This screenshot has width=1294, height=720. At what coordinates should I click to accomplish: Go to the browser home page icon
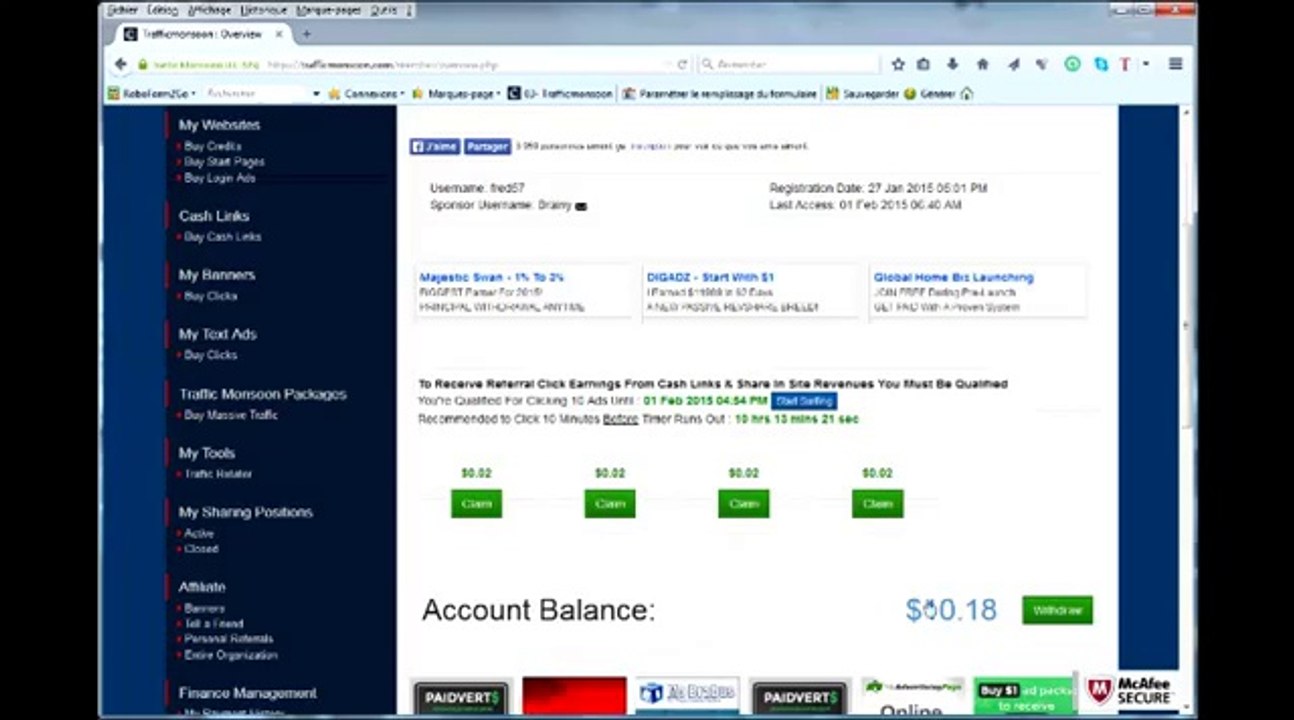click(x=983, y=64)
